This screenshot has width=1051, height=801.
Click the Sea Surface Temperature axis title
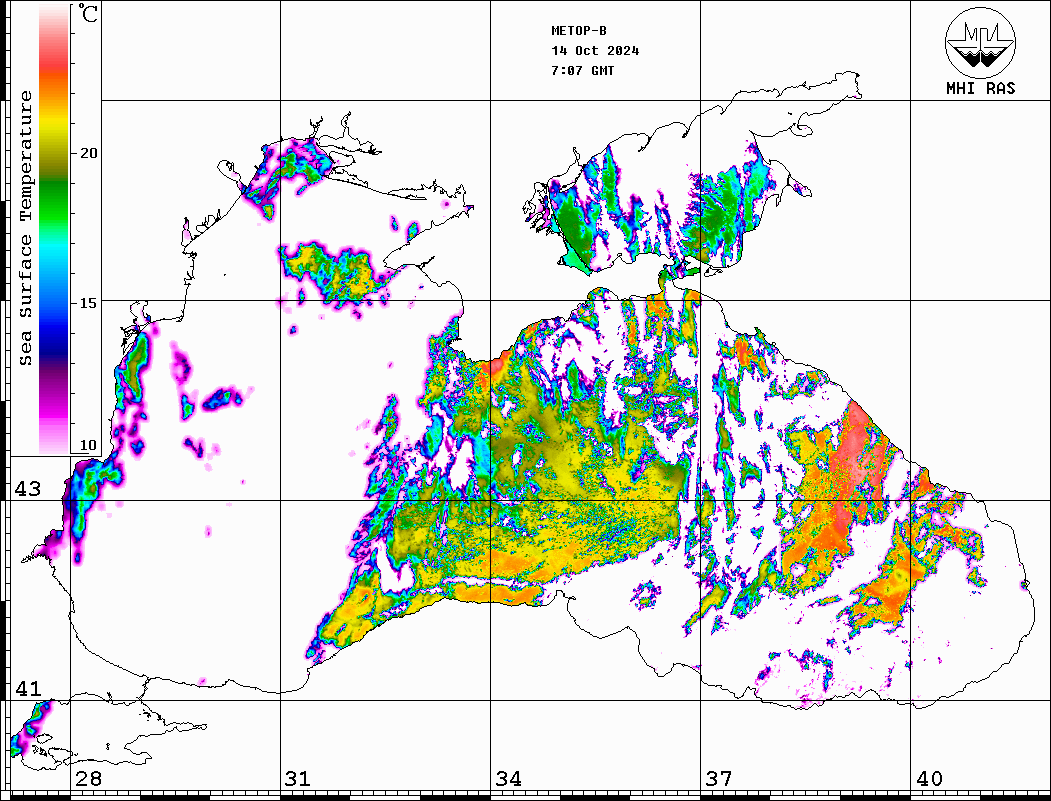point(25,229)
